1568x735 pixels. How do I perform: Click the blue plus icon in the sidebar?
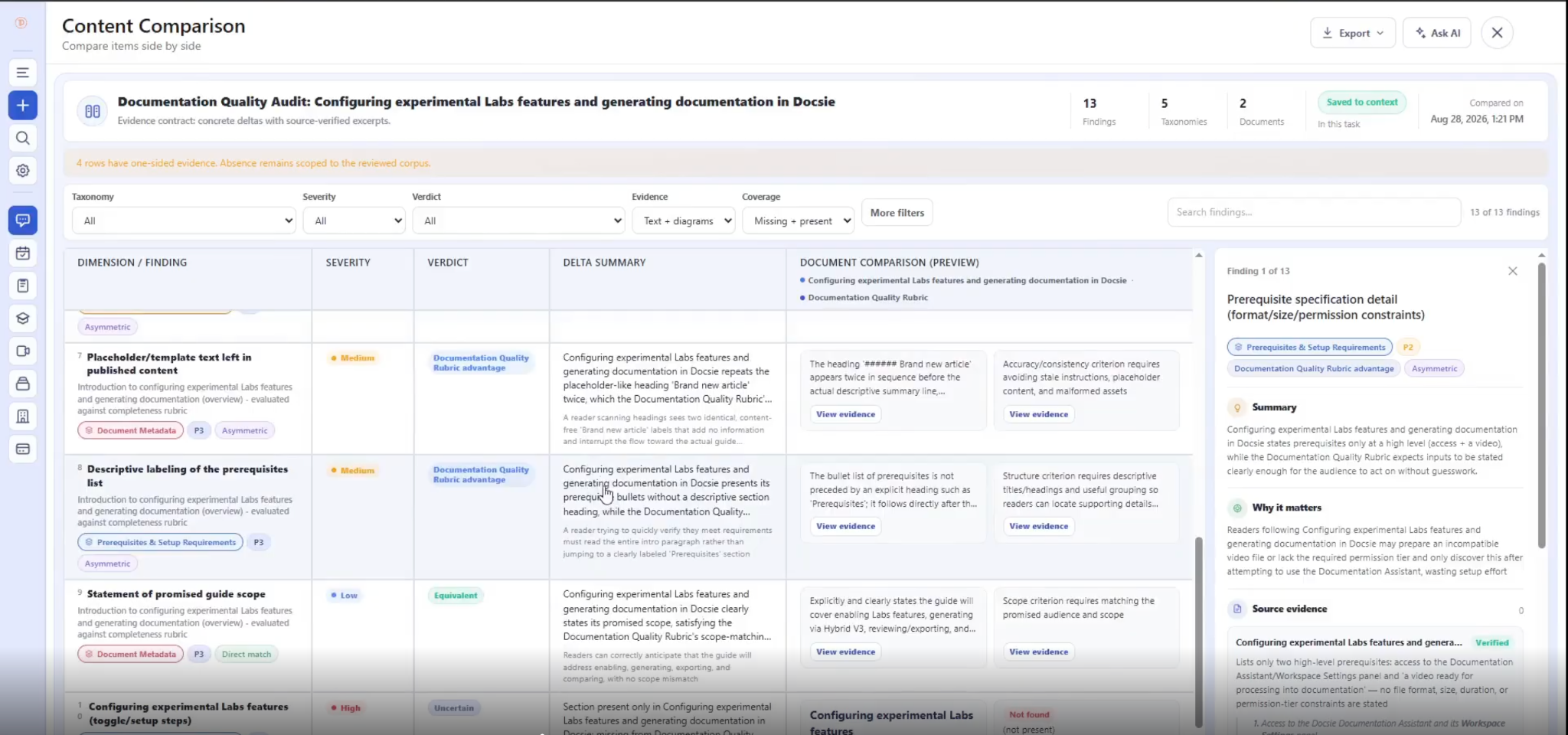point(23,106)
